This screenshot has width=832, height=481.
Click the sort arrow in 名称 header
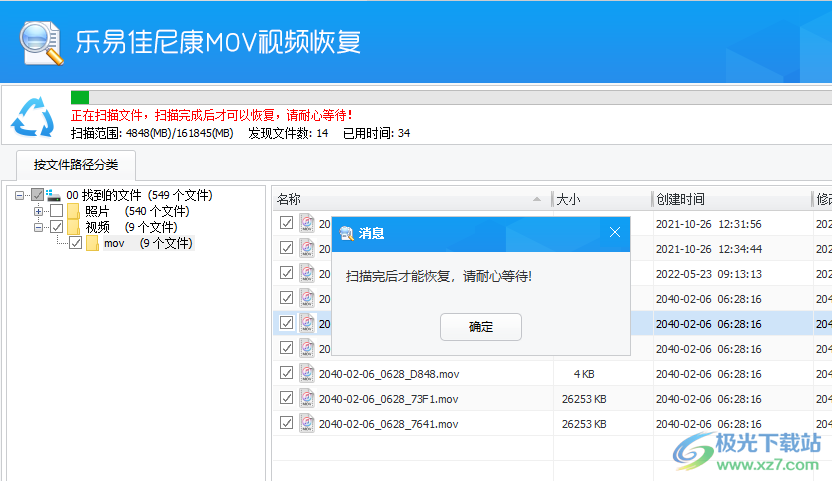pyautogui.click(x=537, y=199)
